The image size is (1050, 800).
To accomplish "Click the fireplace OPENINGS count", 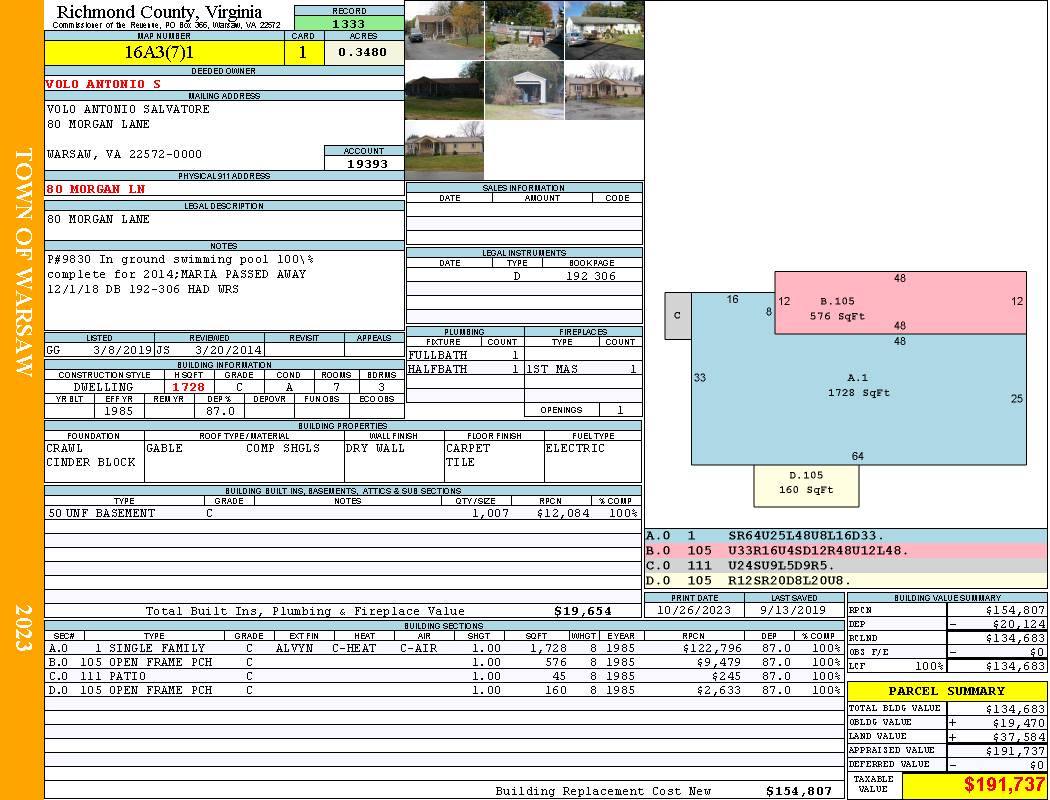I will pos(619,410).
